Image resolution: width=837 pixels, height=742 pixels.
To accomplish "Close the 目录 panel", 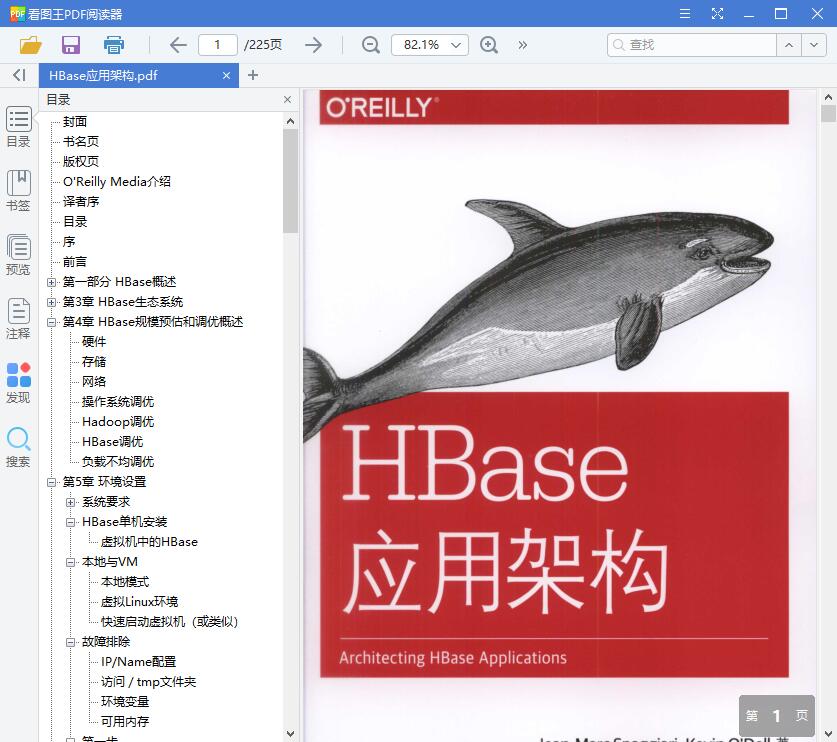I will point(288,99).
